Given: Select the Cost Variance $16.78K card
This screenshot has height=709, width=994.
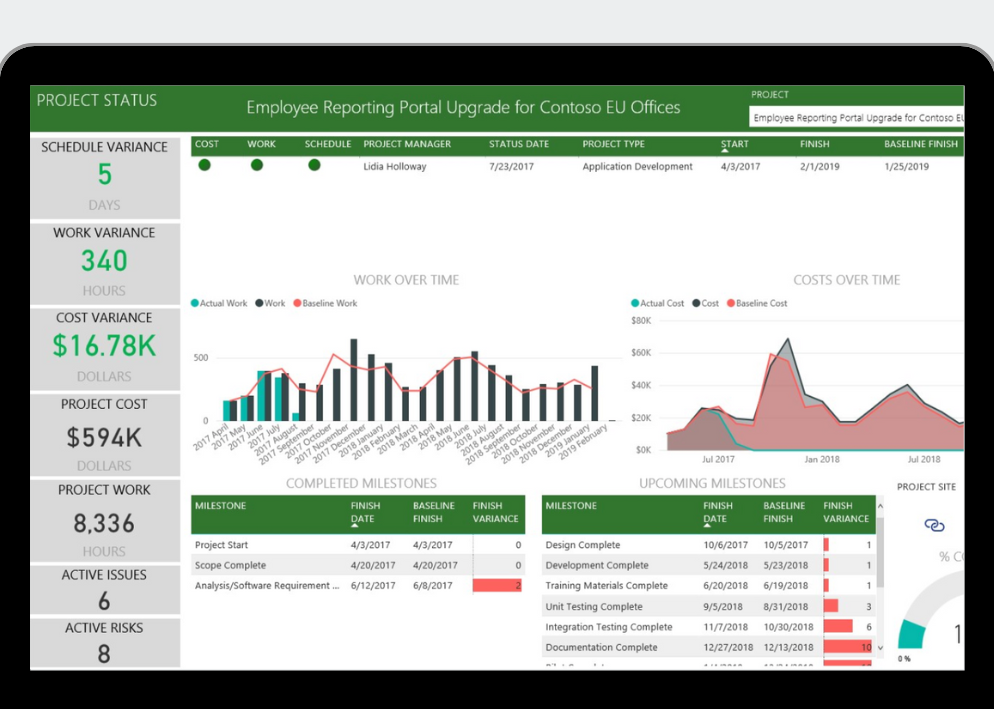Looking at the screenshot, I should pyautogui.click(x=105, y=349).
